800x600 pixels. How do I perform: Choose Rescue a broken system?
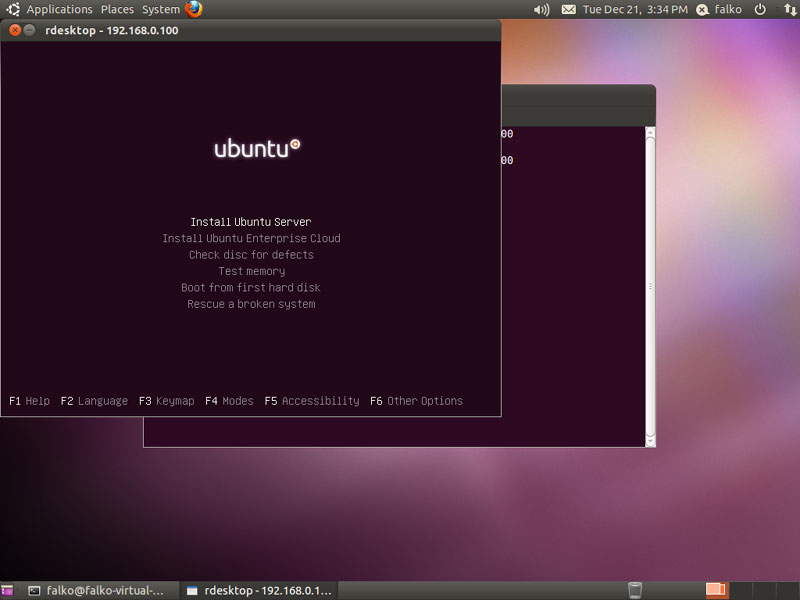click(x=251, y=304)
